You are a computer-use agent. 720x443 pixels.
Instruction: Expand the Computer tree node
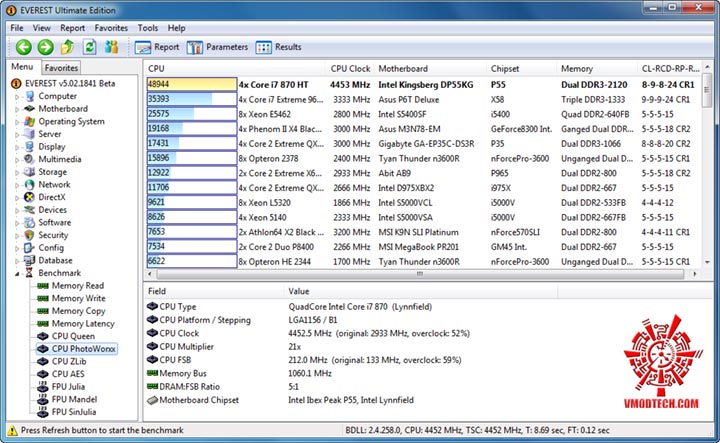coord(17,97)
